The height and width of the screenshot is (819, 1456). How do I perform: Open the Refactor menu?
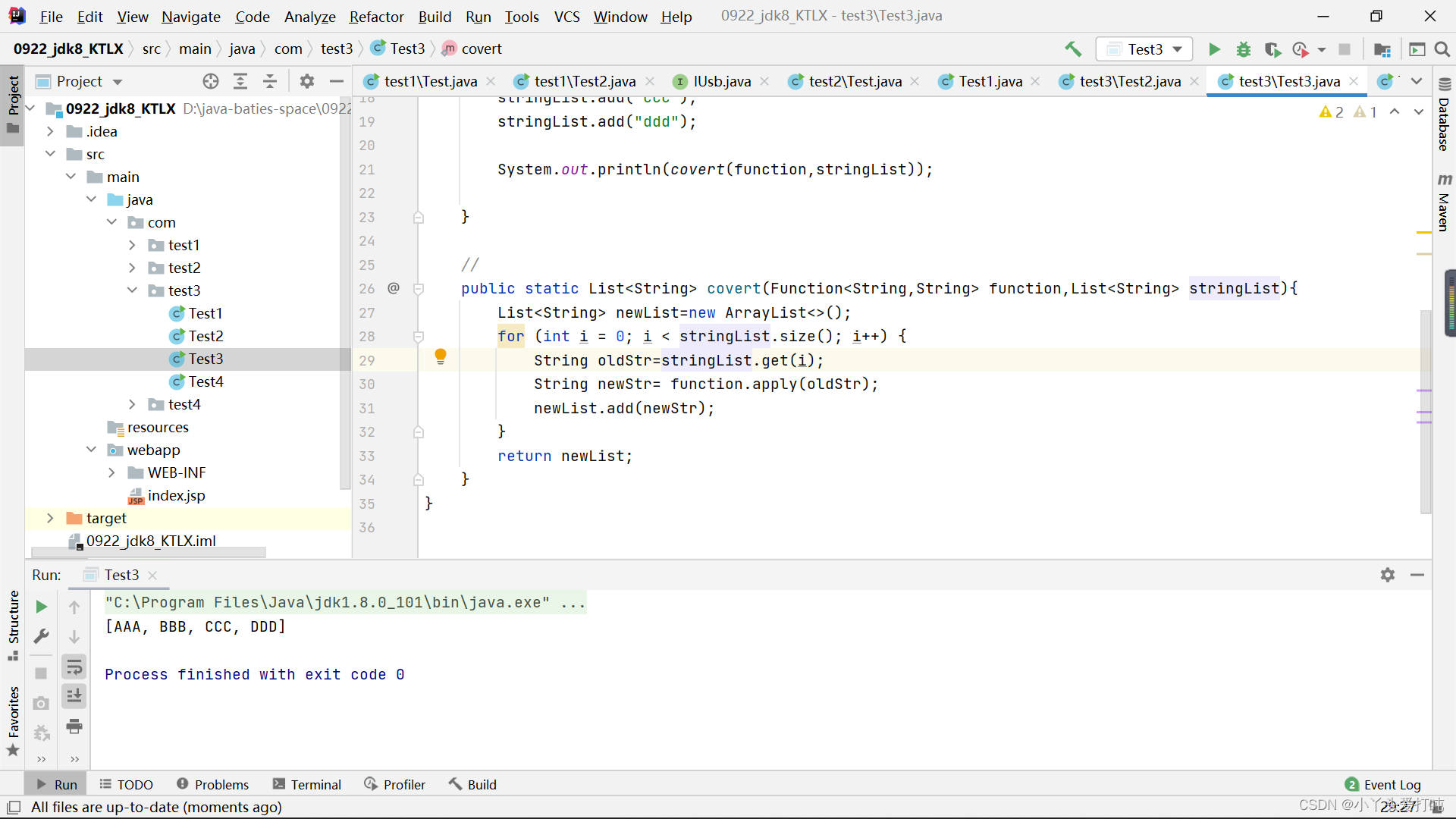(376, 17)
